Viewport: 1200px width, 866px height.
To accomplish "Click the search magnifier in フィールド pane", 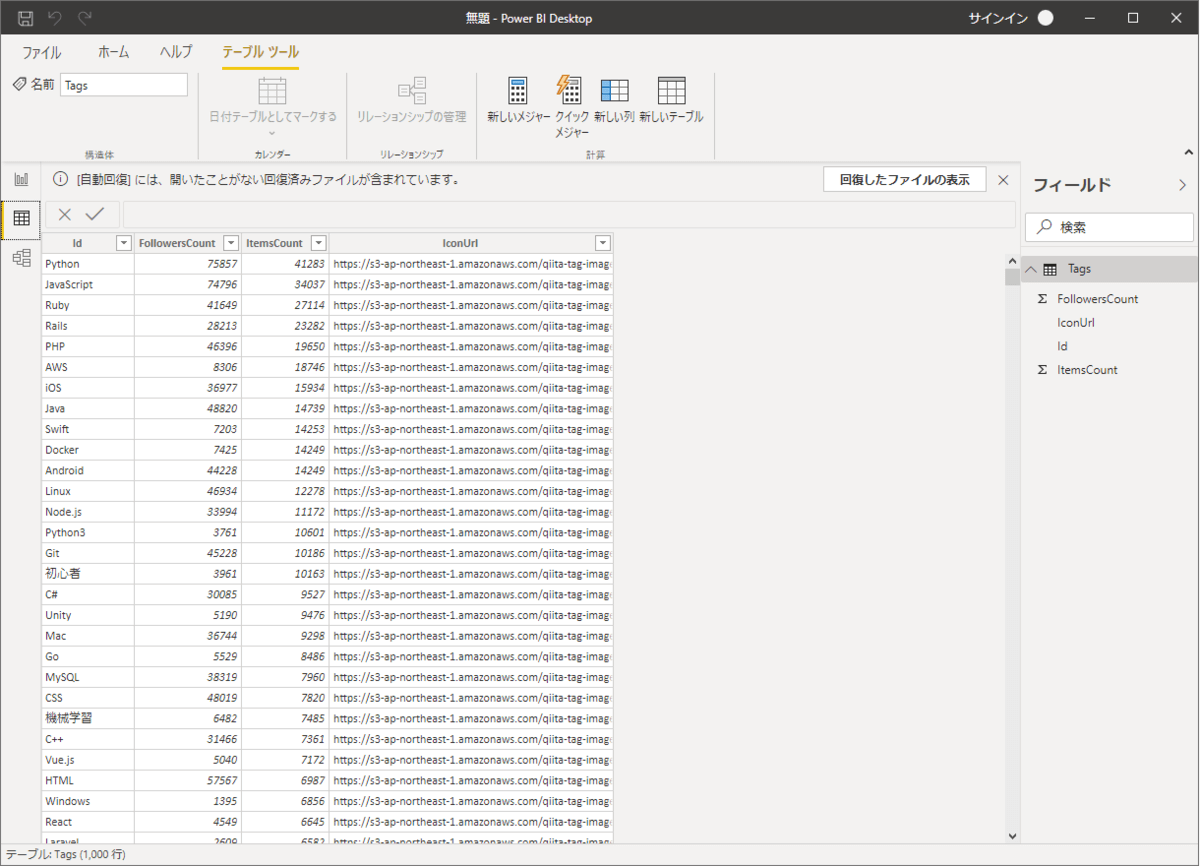I will point(1044,227).
